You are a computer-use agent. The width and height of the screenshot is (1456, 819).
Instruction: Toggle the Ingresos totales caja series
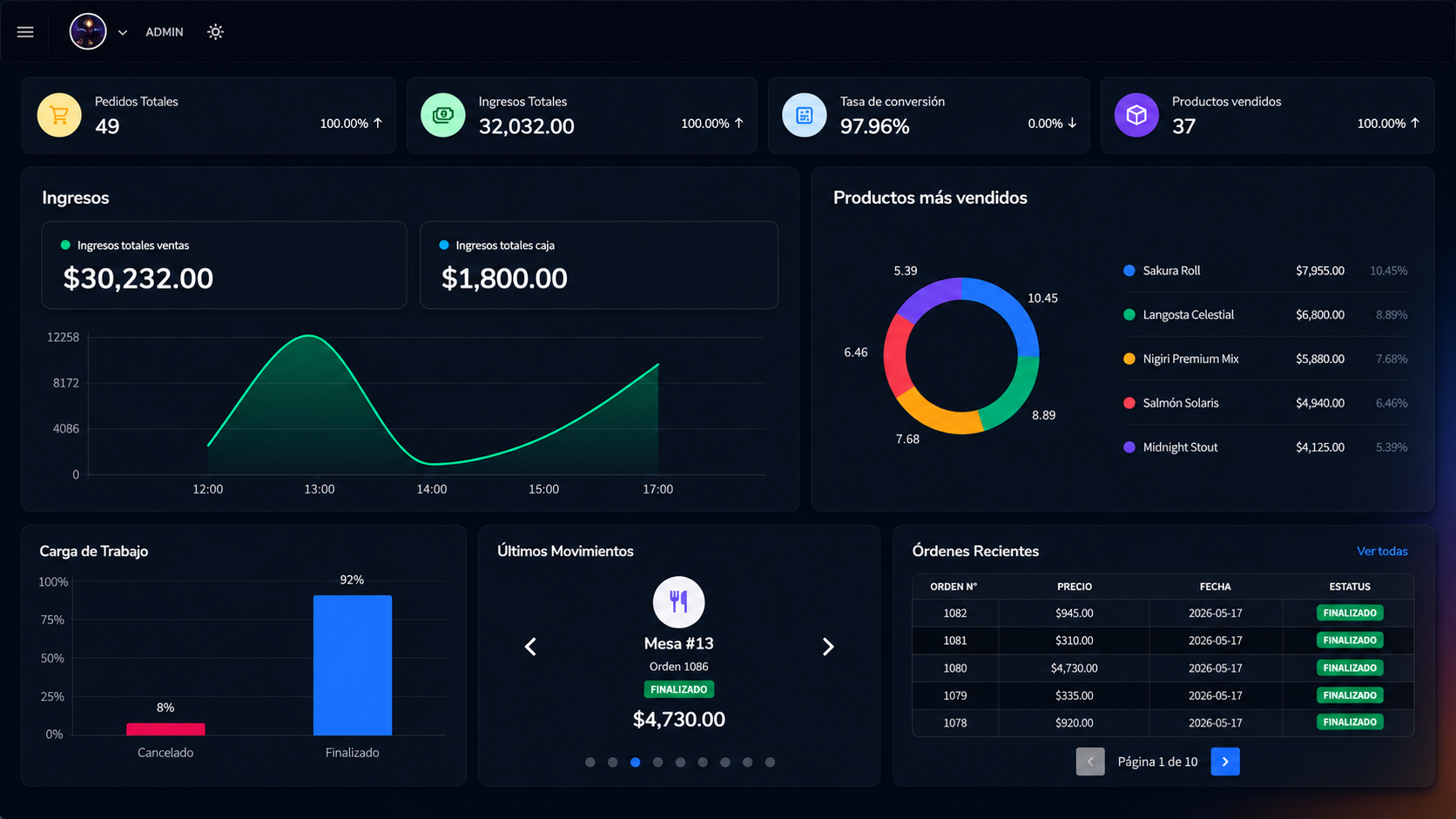point(496,245)
